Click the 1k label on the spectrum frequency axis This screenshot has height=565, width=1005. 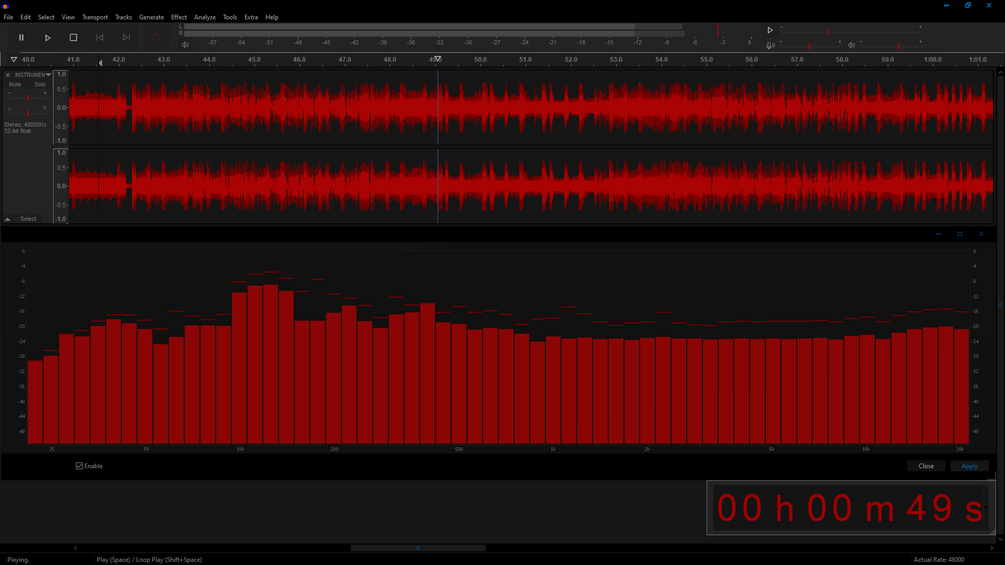[x=552, y=450]
